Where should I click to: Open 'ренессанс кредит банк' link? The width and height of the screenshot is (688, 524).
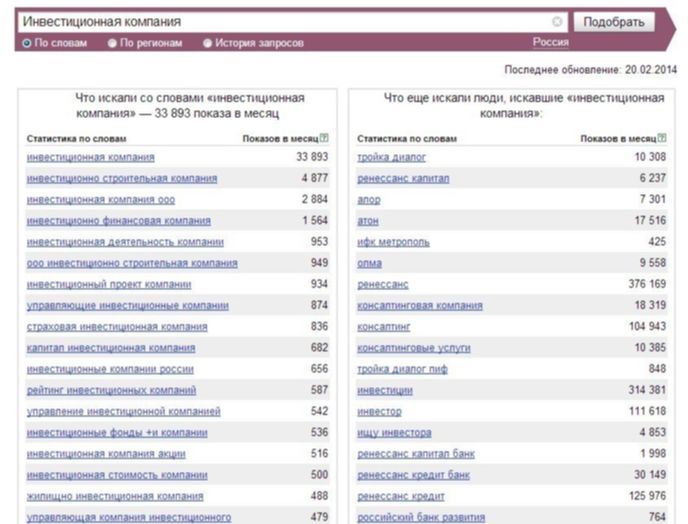tap(414, 475)
